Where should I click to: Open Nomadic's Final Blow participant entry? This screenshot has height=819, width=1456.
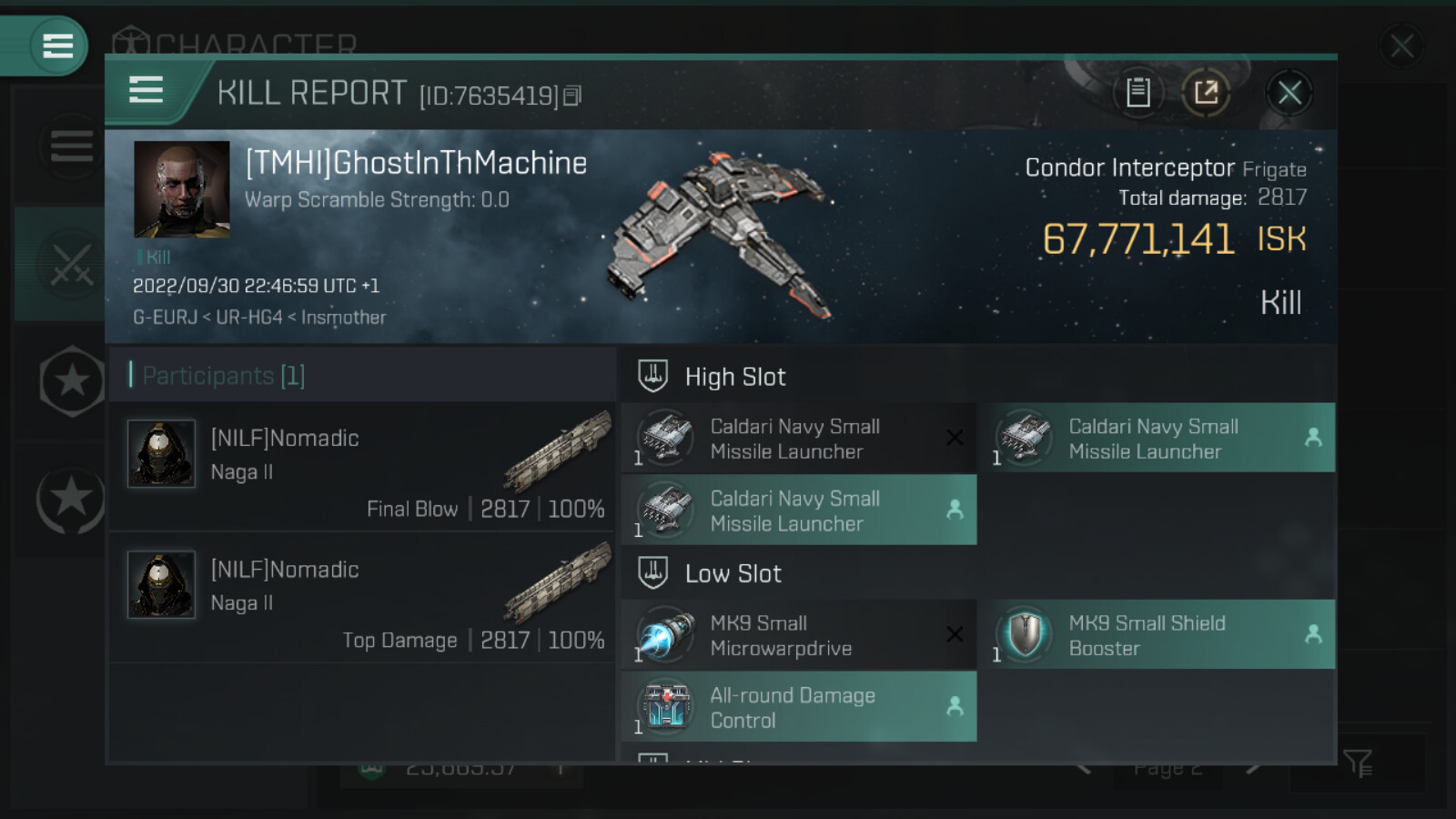(x=361, y=467)
